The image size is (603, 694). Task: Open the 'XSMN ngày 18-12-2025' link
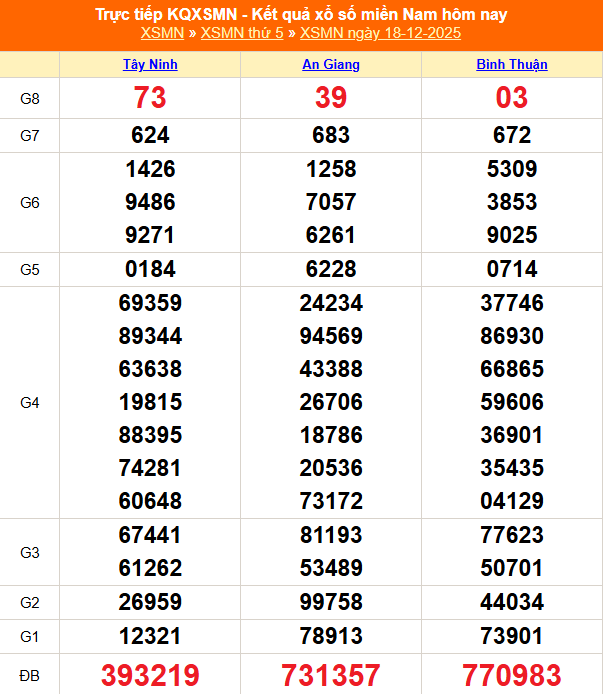click(380, 33)
